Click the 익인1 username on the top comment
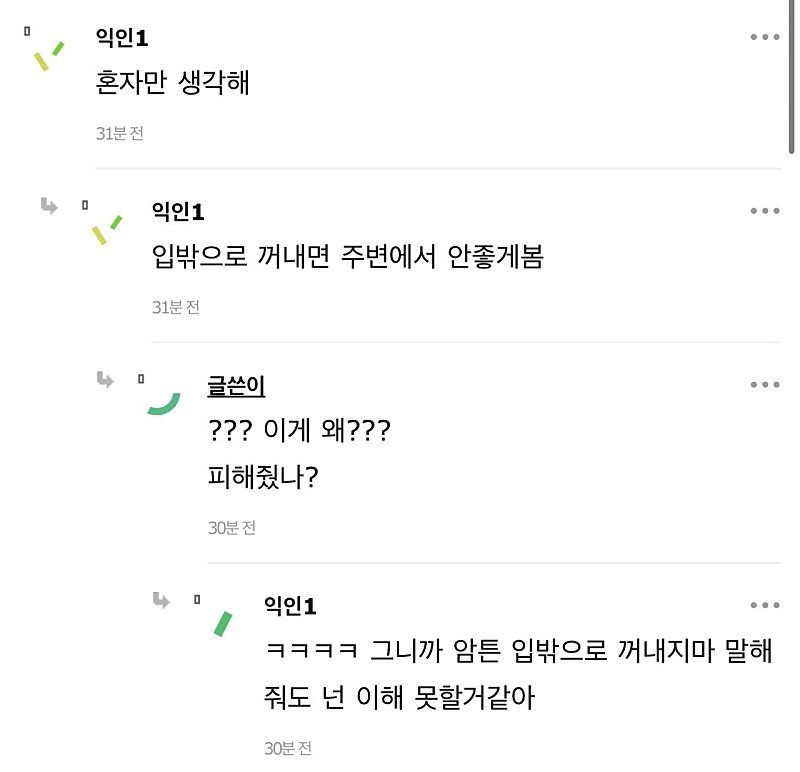Image resolution: width=800 pixels, height=772 pixels. click(x=122, y=38)
